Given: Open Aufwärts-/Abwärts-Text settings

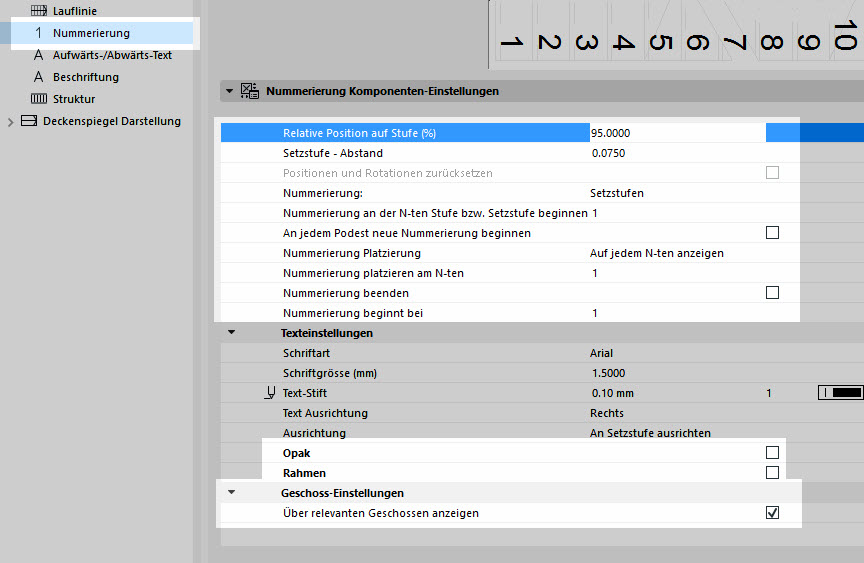Looking at the screenshot, I should 112,55.
